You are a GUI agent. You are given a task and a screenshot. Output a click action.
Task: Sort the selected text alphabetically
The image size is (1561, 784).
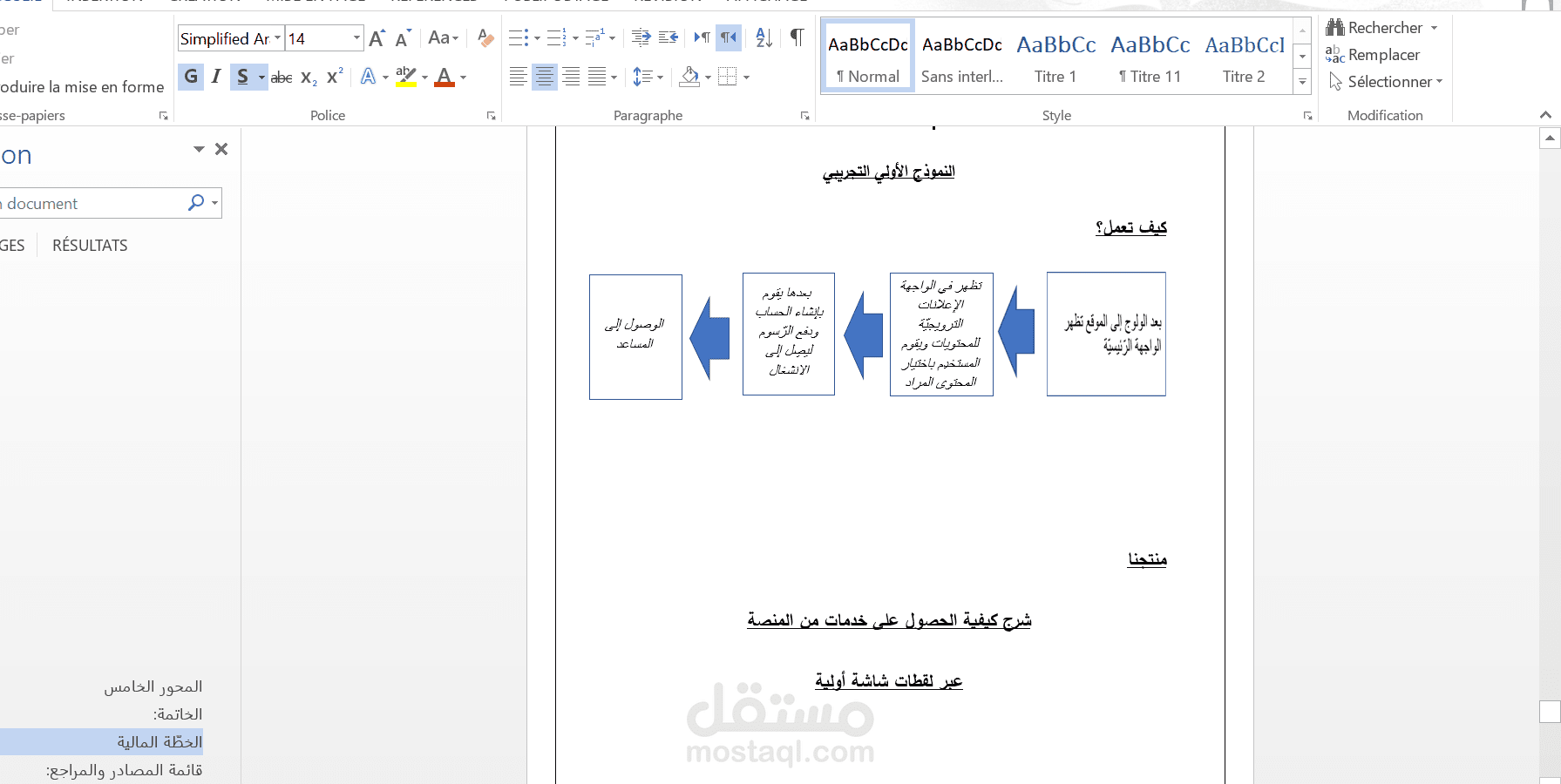tap(764, 37)
